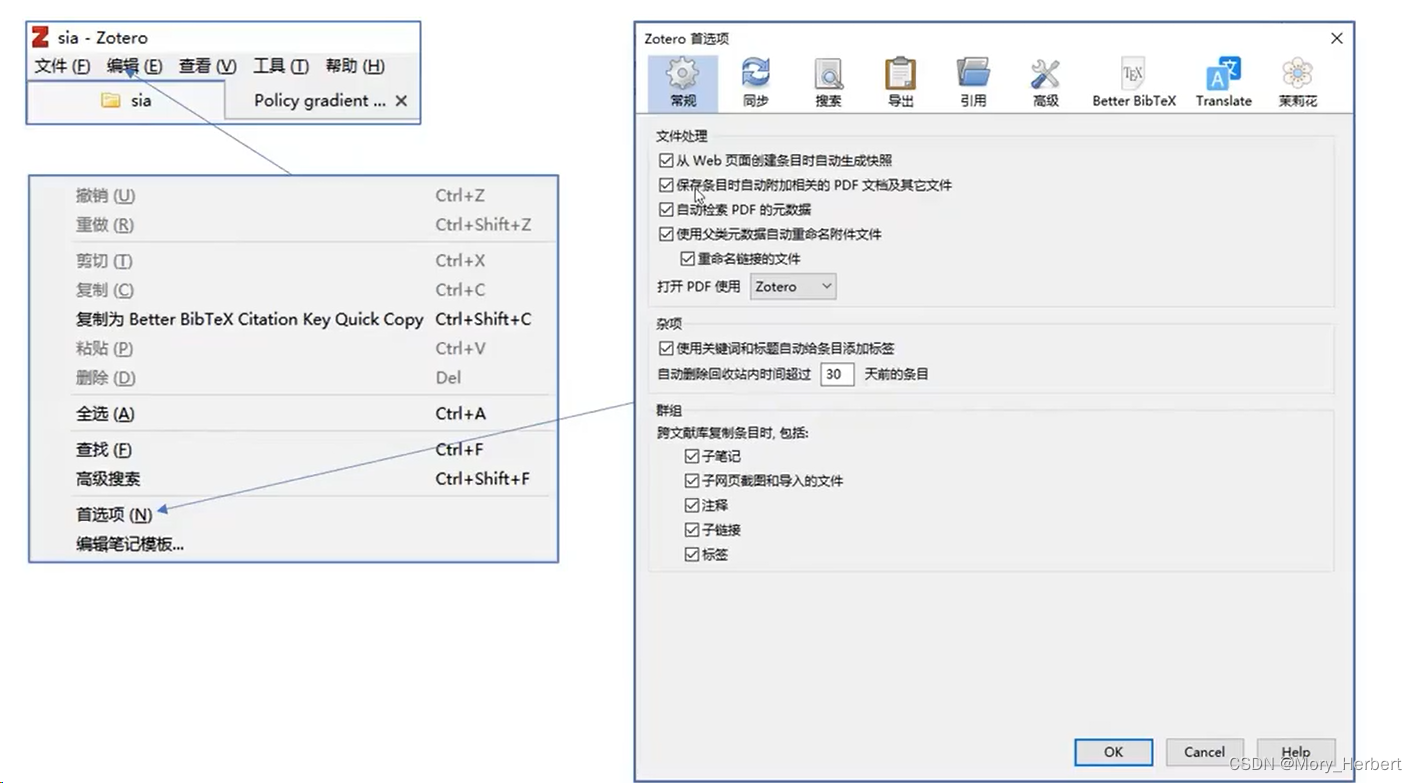This screenshot has width=1417, height=783.
Task: Open the 搜索 (Search) preferences pane
Action: point(828,83)
